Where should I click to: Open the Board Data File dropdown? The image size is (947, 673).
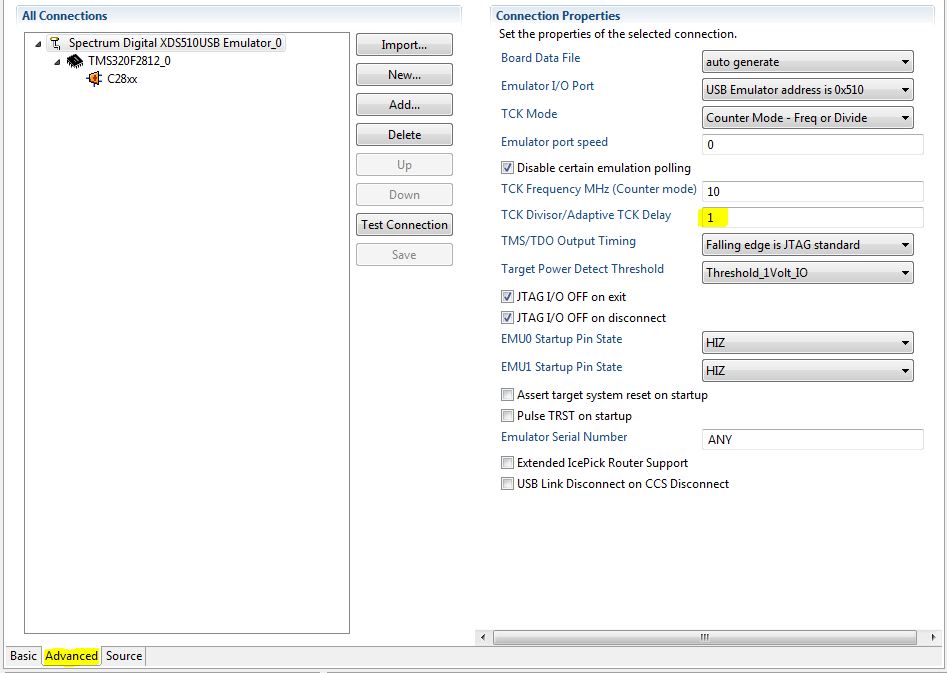point(906,61)
